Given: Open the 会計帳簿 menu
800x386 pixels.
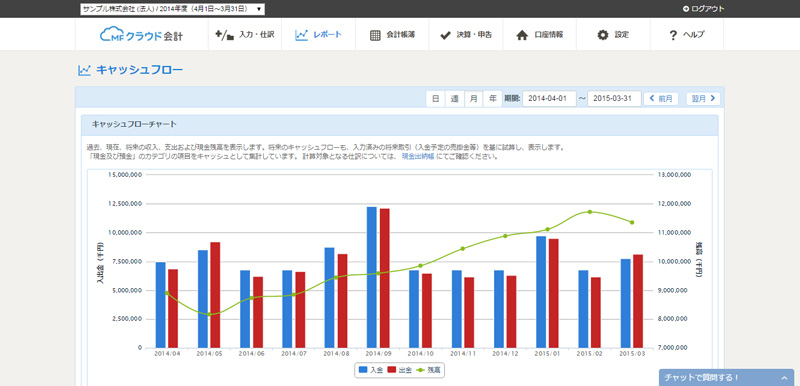Looking at the screenshot, I should pyautogui.click(x=392, y=35).
